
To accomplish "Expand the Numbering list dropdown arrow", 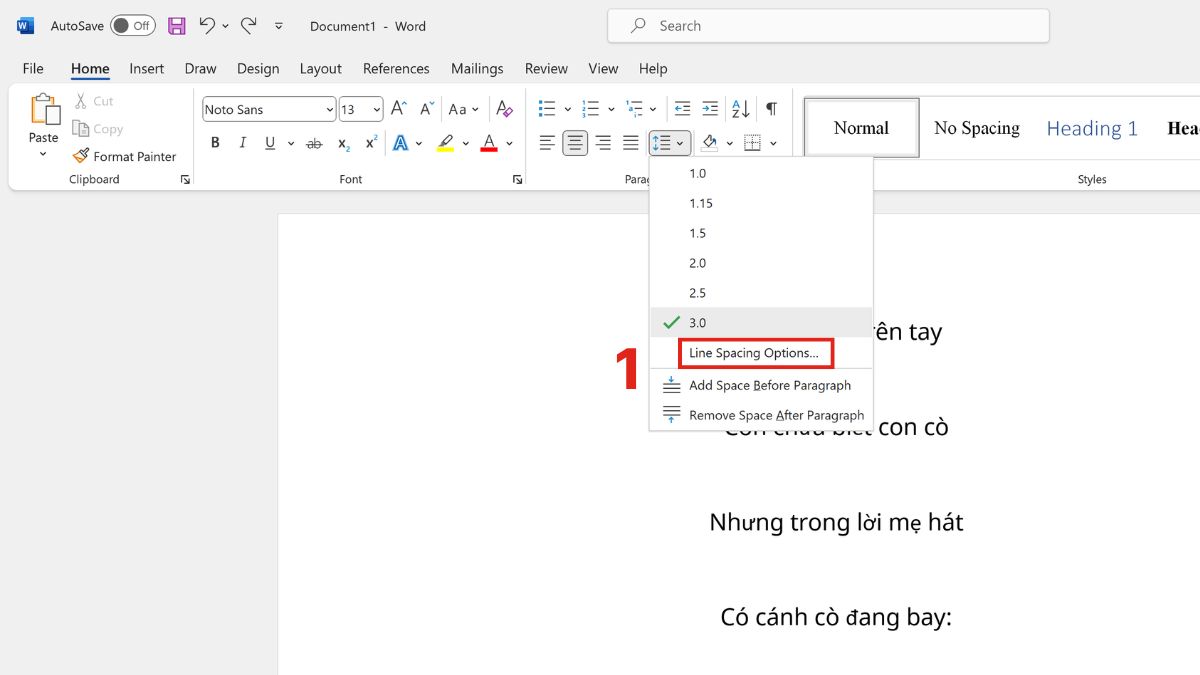I will pos(611,109).
